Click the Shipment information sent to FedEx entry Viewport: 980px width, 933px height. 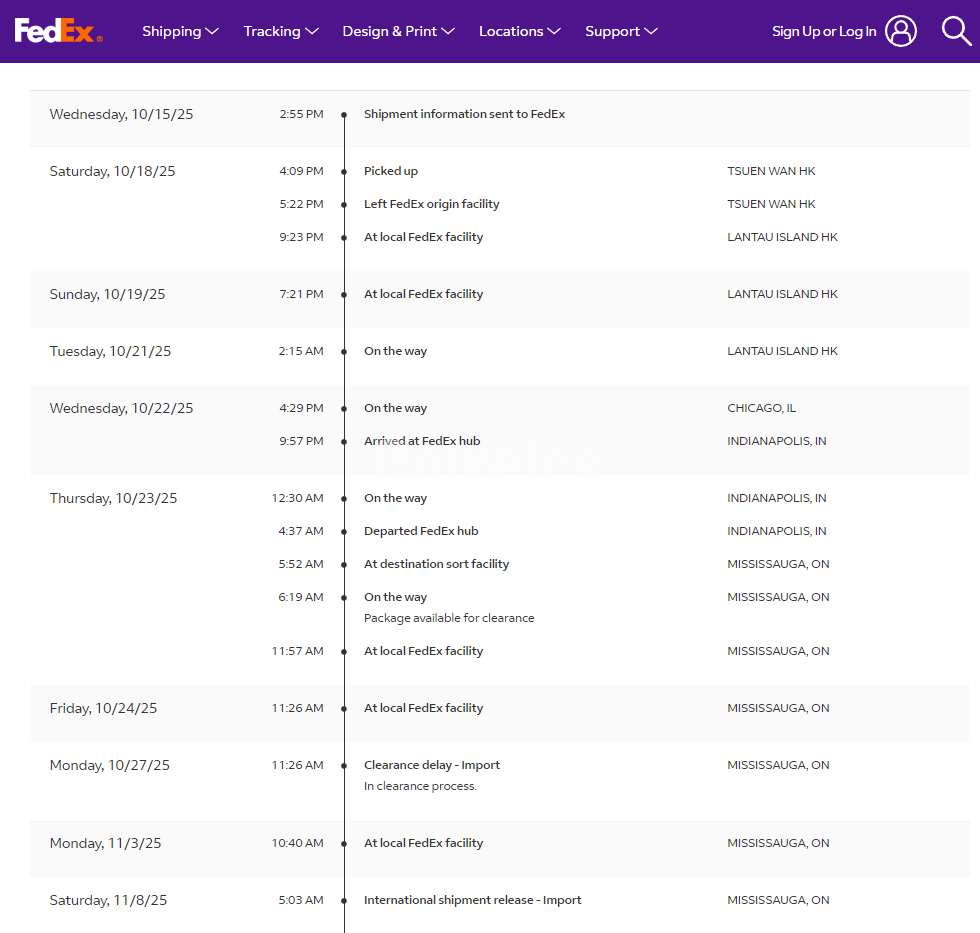coord(464,114)
